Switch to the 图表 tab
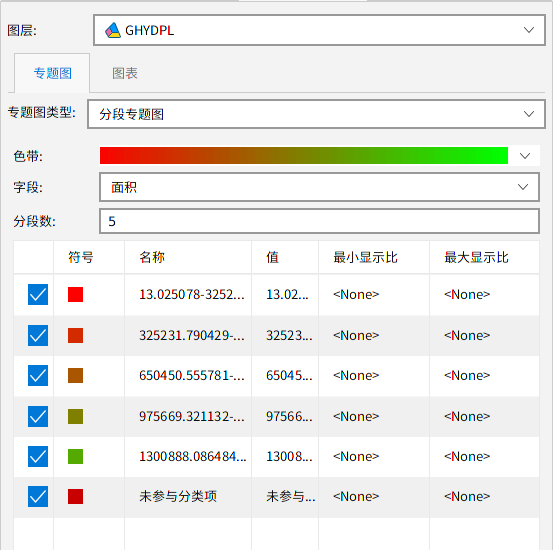553x550 pixels. tap(125, 73)
